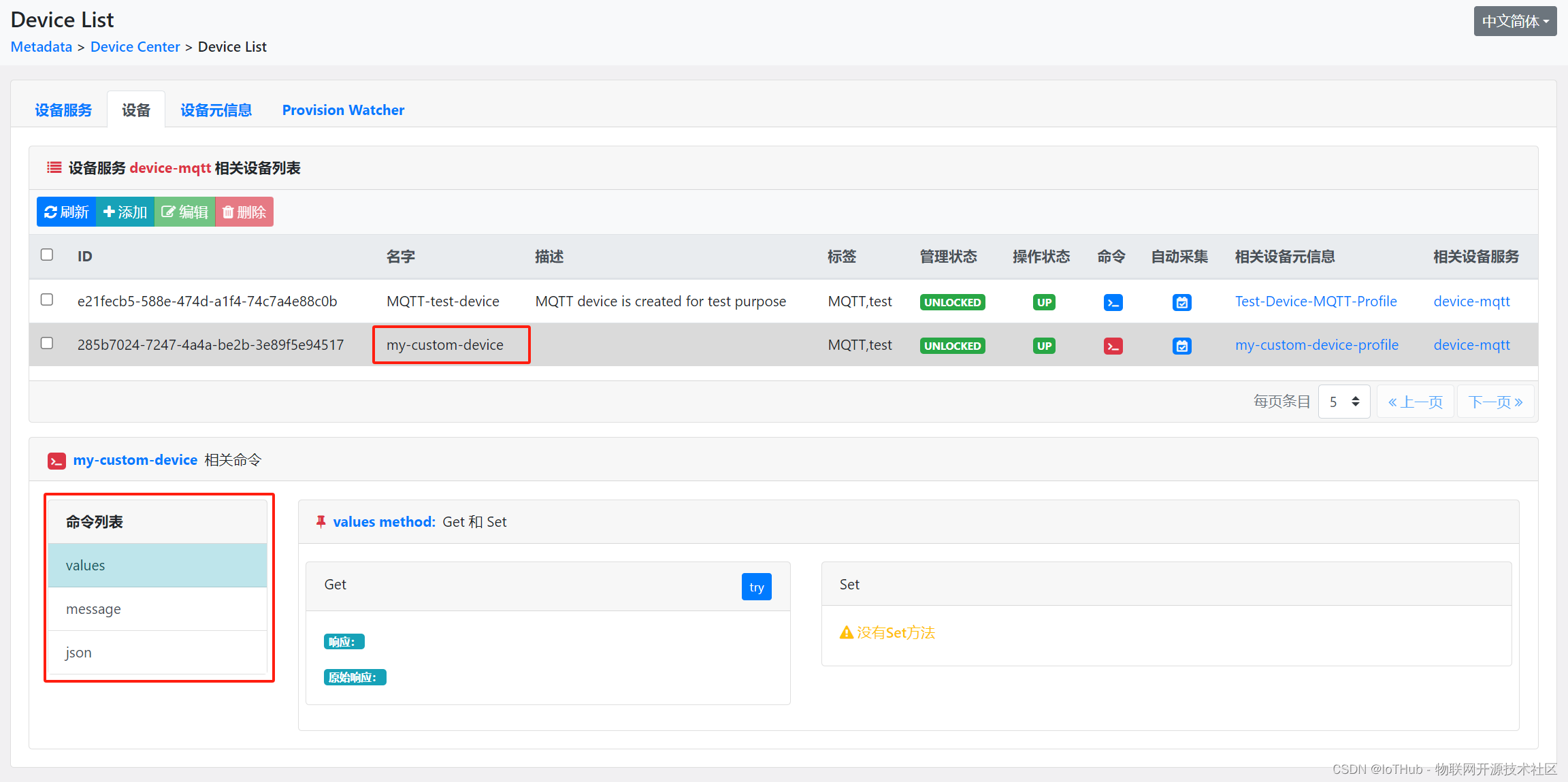Open command icon for MQTT-test-device row
This screenshot has width=1568, height=782.
[1113, 302]
